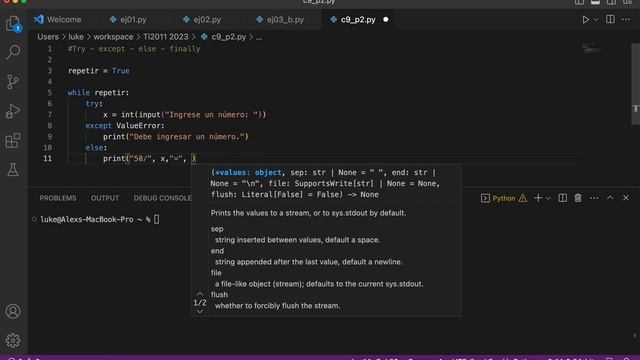Image resolution: width=640 pixels, height=360 pixels.
Task: Open the Extensions view icon
Action: click(x=13, y=140)
